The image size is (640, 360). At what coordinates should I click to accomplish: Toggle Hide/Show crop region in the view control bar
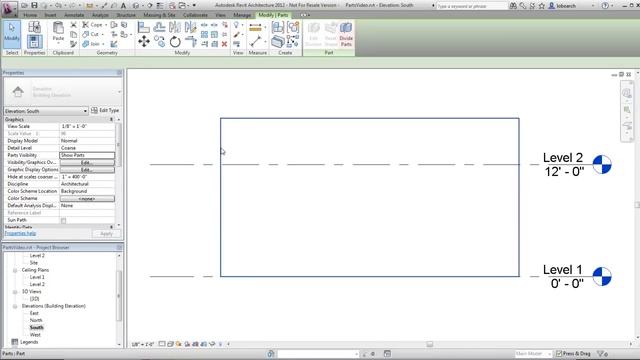pyautogui.click(x=204, y=344)
